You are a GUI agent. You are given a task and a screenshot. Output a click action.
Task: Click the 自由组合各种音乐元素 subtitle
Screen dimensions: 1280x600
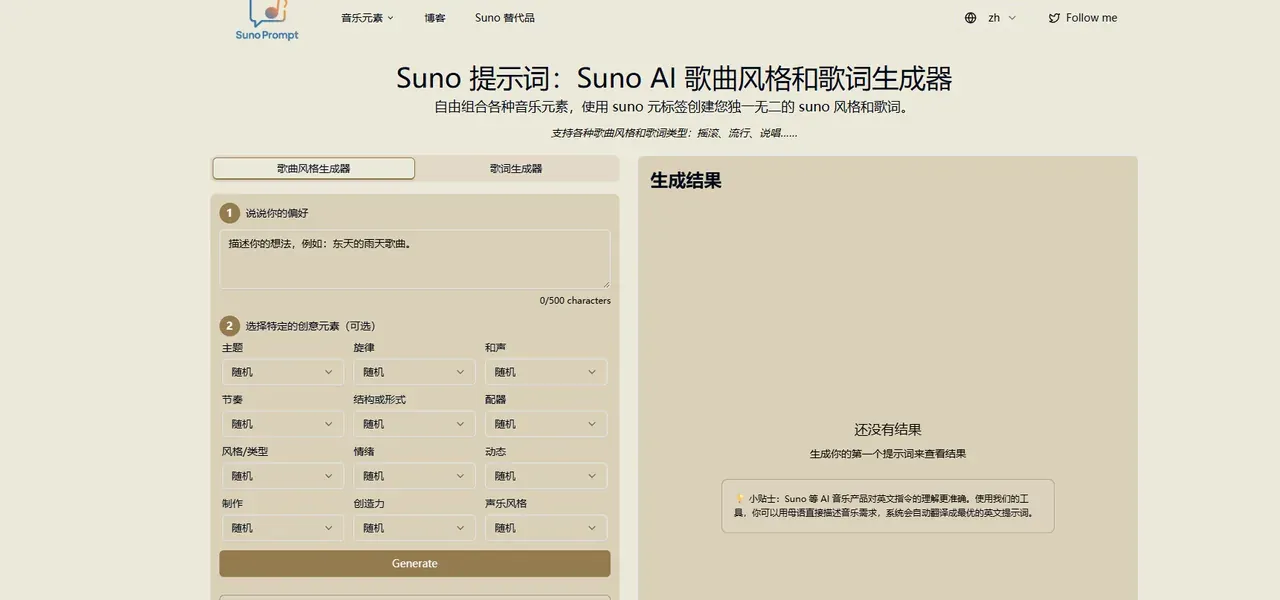click(674, 107)
